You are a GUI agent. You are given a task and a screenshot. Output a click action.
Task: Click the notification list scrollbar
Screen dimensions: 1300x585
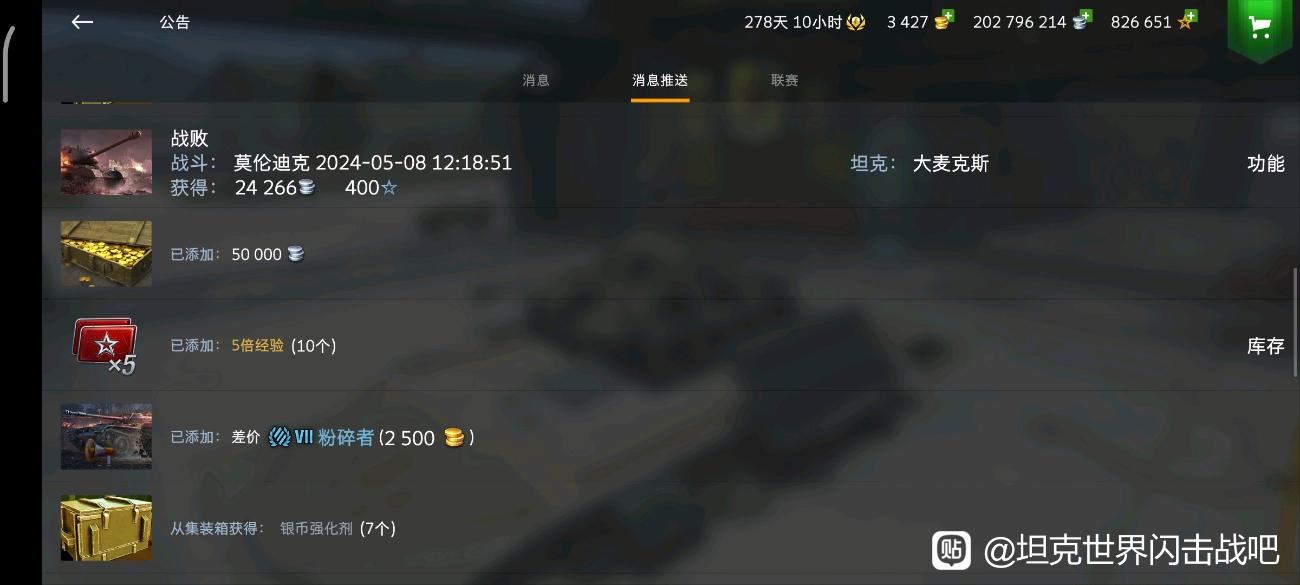(x=1295, y=322)
